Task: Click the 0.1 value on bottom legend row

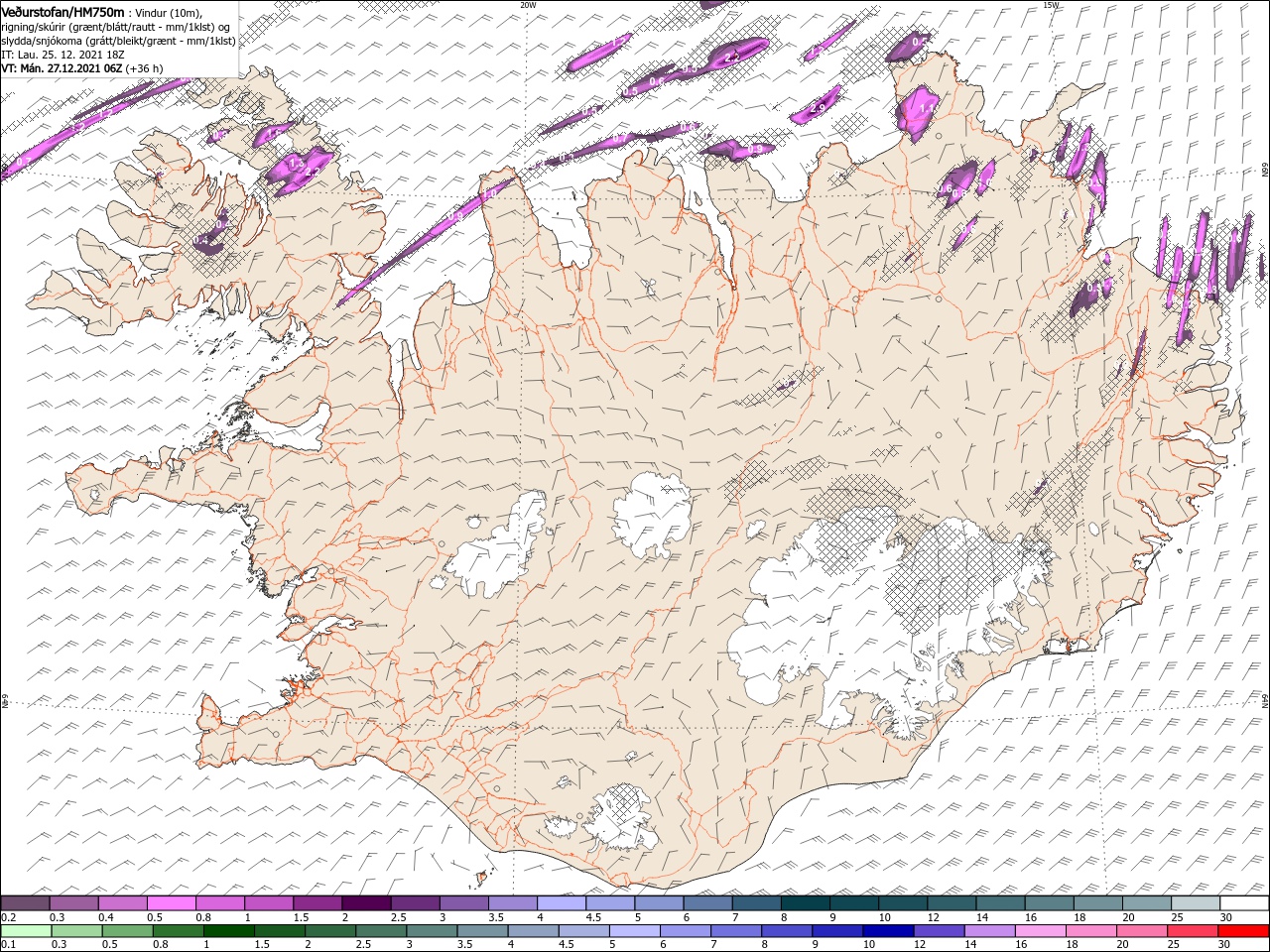Action: [9, 944]
